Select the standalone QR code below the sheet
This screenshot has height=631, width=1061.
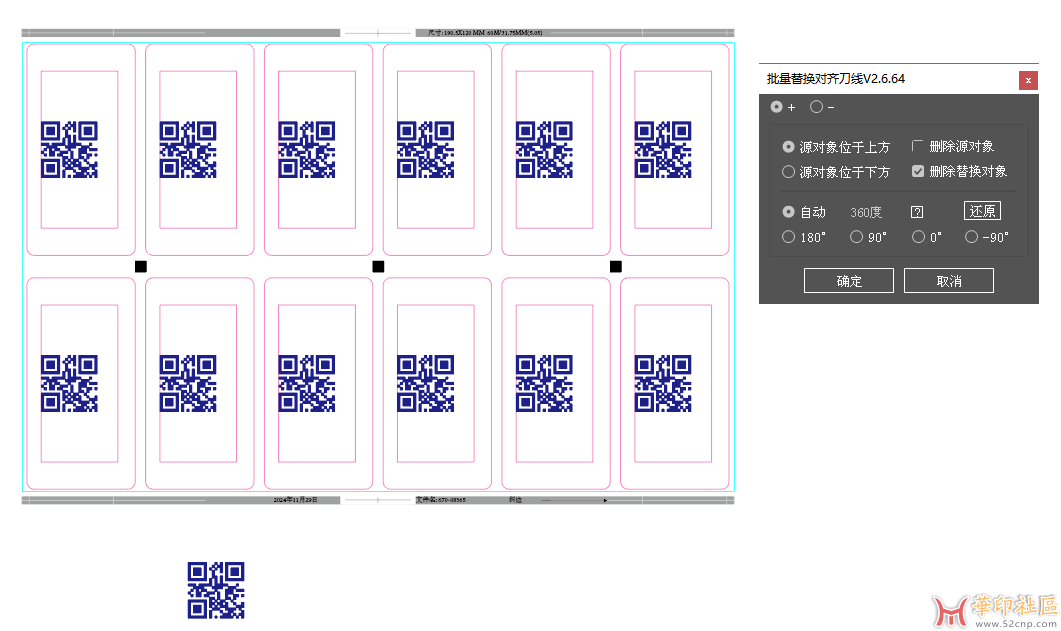coord(216,590)
